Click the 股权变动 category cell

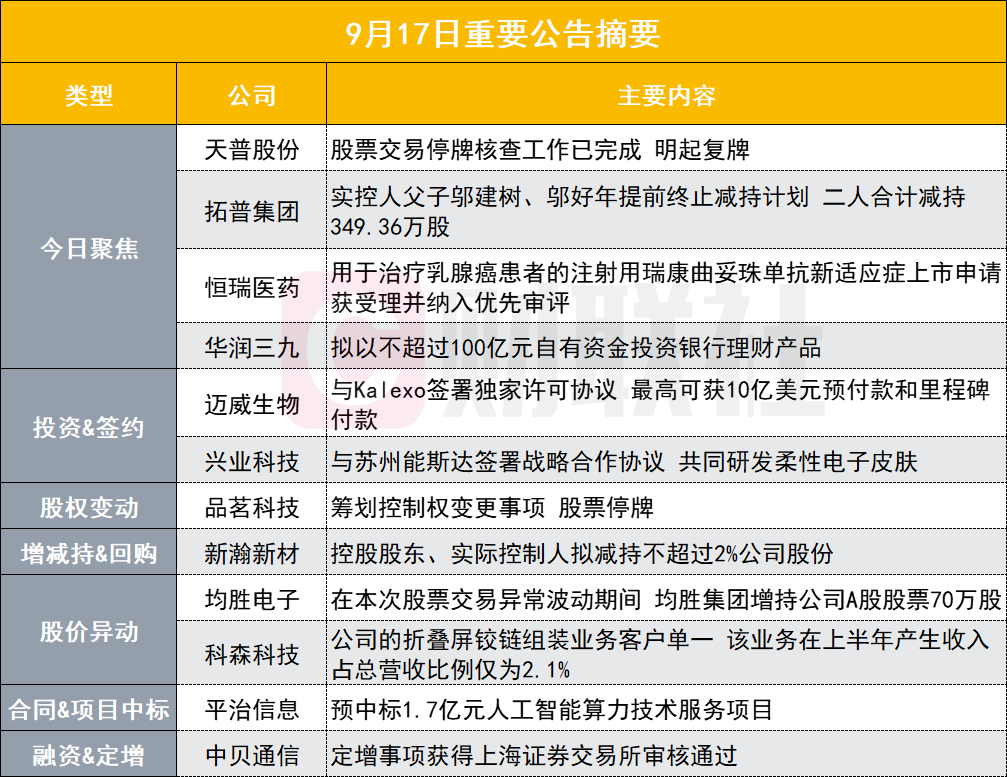[x=88, y=507]
